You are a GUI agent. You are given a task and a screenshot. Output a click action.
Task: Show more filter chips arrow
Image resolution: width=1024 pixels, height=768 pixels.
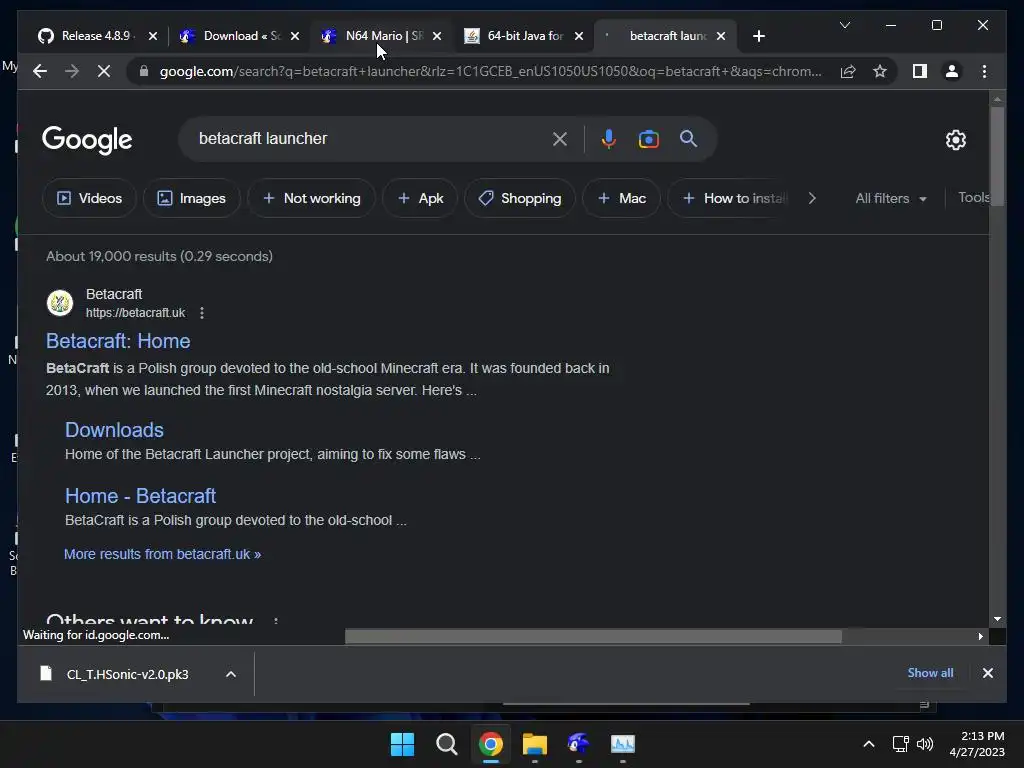[812, 198]
